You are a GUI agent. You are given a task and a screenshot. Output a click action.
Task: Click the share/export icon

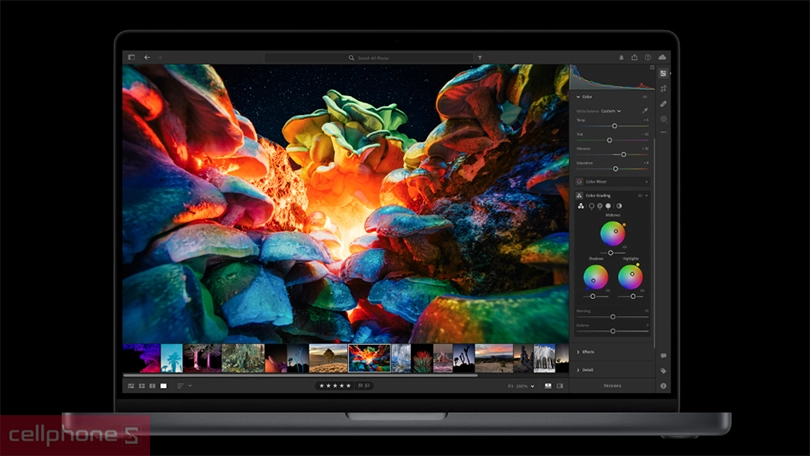634,57
